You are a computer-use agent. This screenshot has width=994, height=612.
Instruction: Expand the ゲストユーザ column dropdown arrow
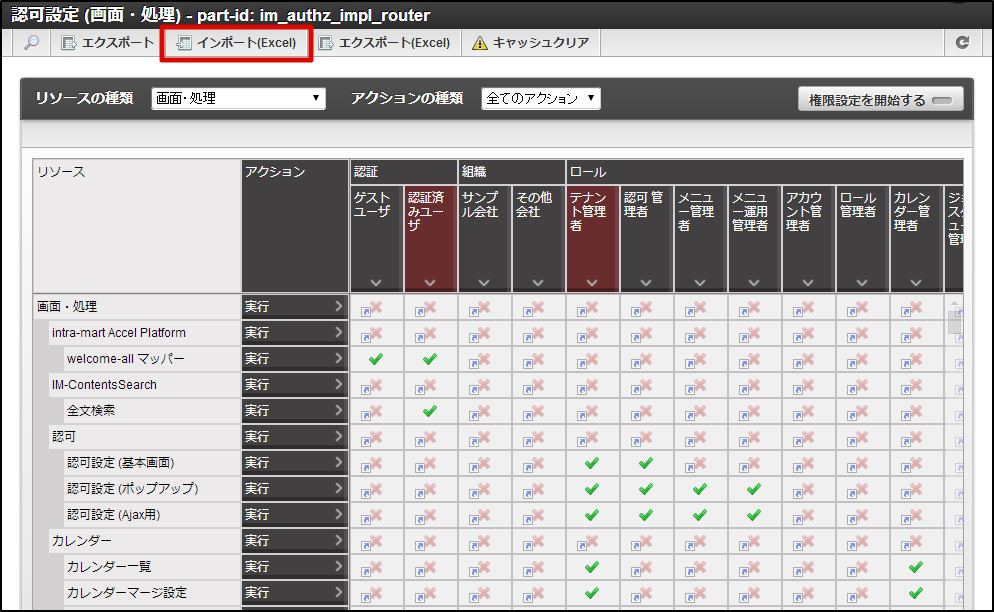pos(375,283)
